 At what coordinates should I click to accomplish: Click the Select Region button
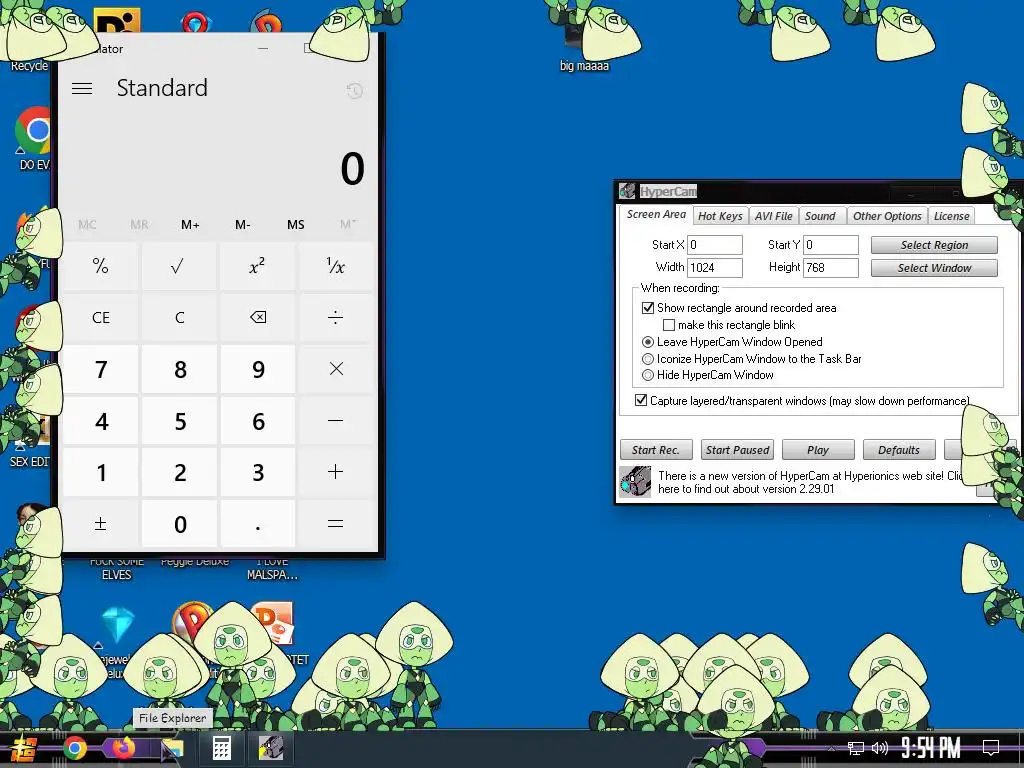[934, 245]
